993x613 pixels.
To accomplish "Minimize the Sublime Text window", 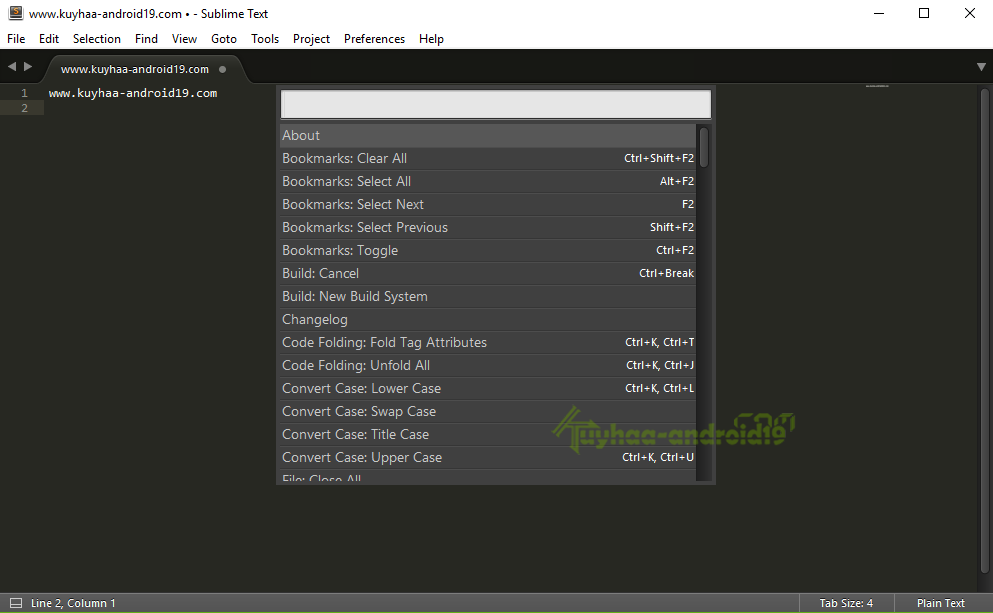I will coord(879,13).
